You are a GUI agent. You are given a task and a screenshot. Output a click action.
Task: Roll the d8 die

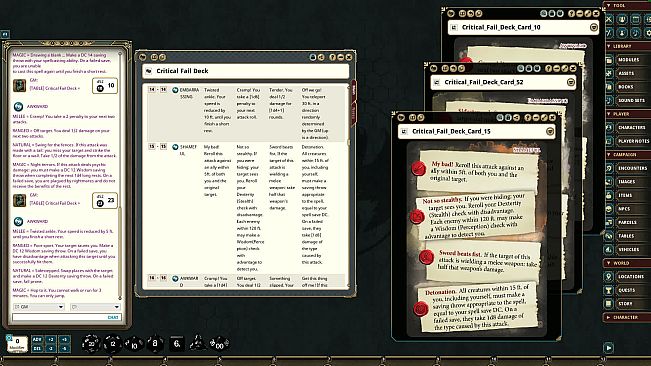point(155,344)
